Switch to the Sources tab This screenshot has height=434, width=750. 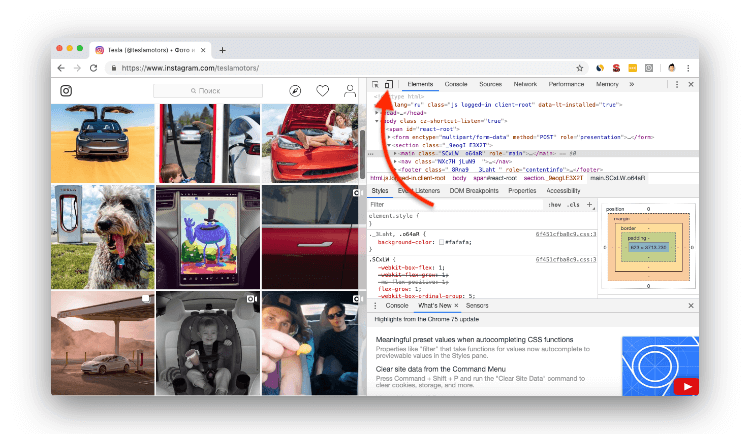490,84
